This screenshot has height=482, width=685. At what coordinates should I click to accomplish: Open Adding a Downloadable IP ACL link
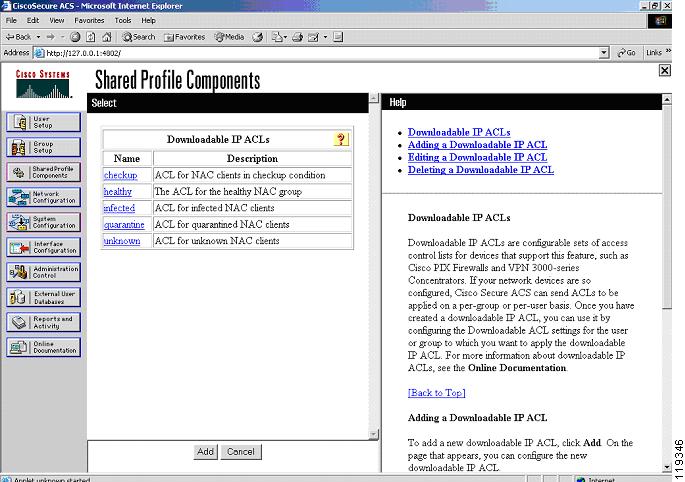(x=477, y=145)
